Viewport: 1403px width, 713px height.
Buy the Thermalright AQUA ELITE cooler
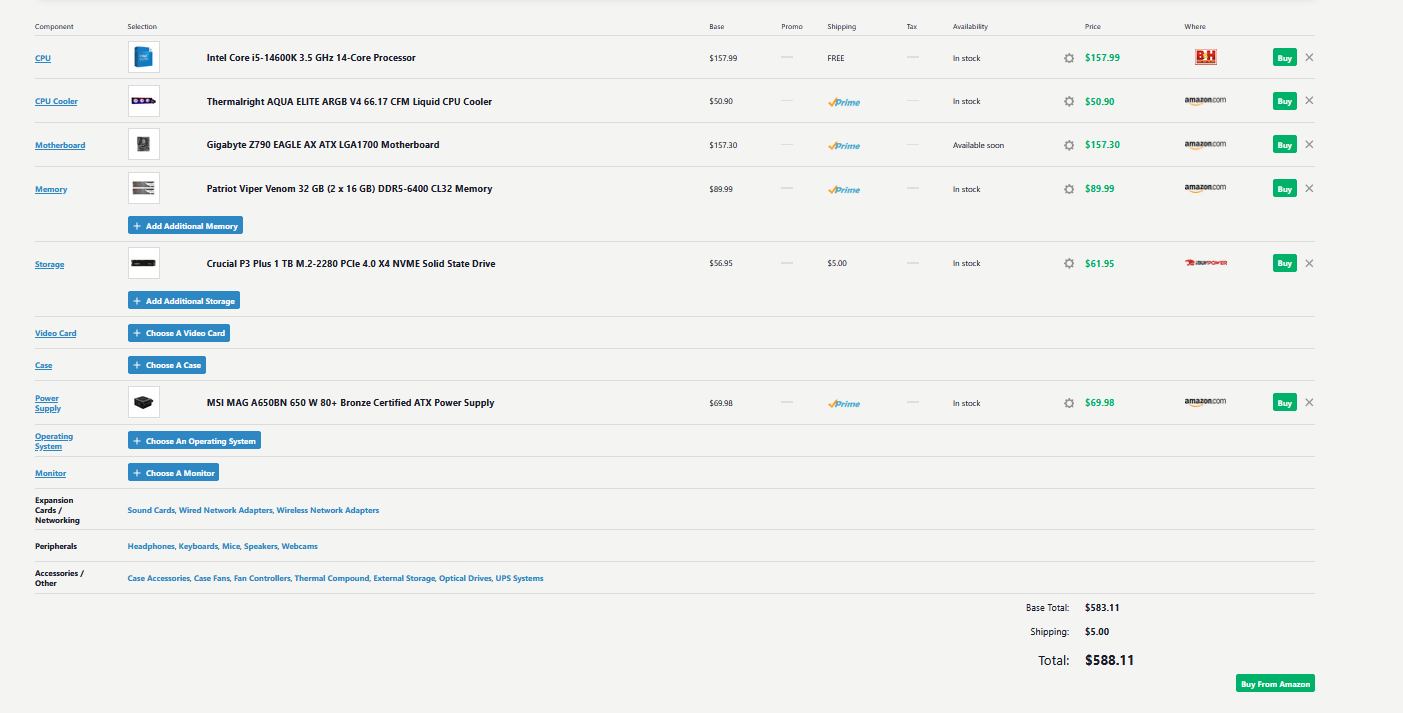point(1285,101)
